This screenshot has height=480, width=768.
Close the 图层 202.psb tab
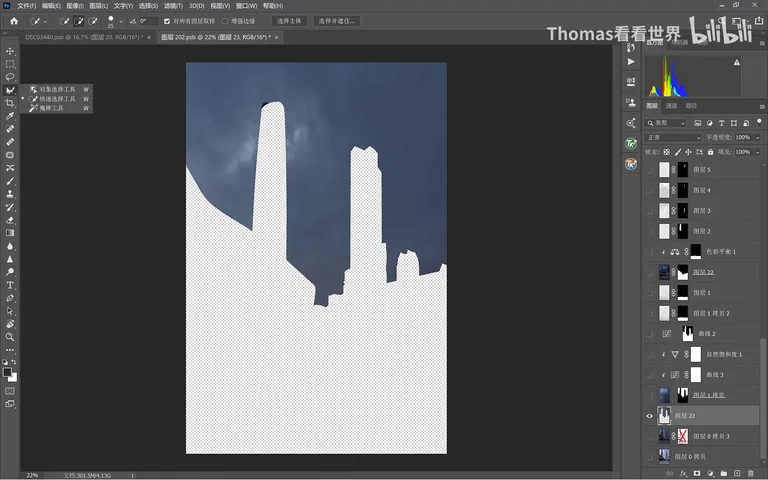[276, 37]
